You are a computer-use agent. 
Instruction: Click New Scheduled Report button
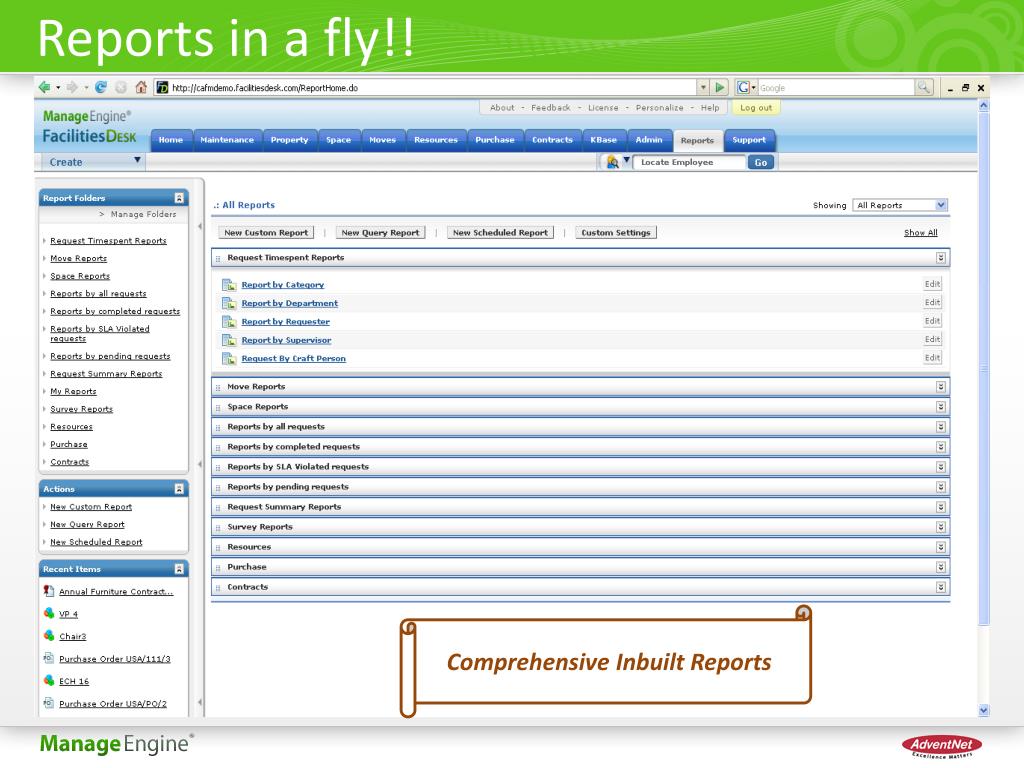point(500,232)
